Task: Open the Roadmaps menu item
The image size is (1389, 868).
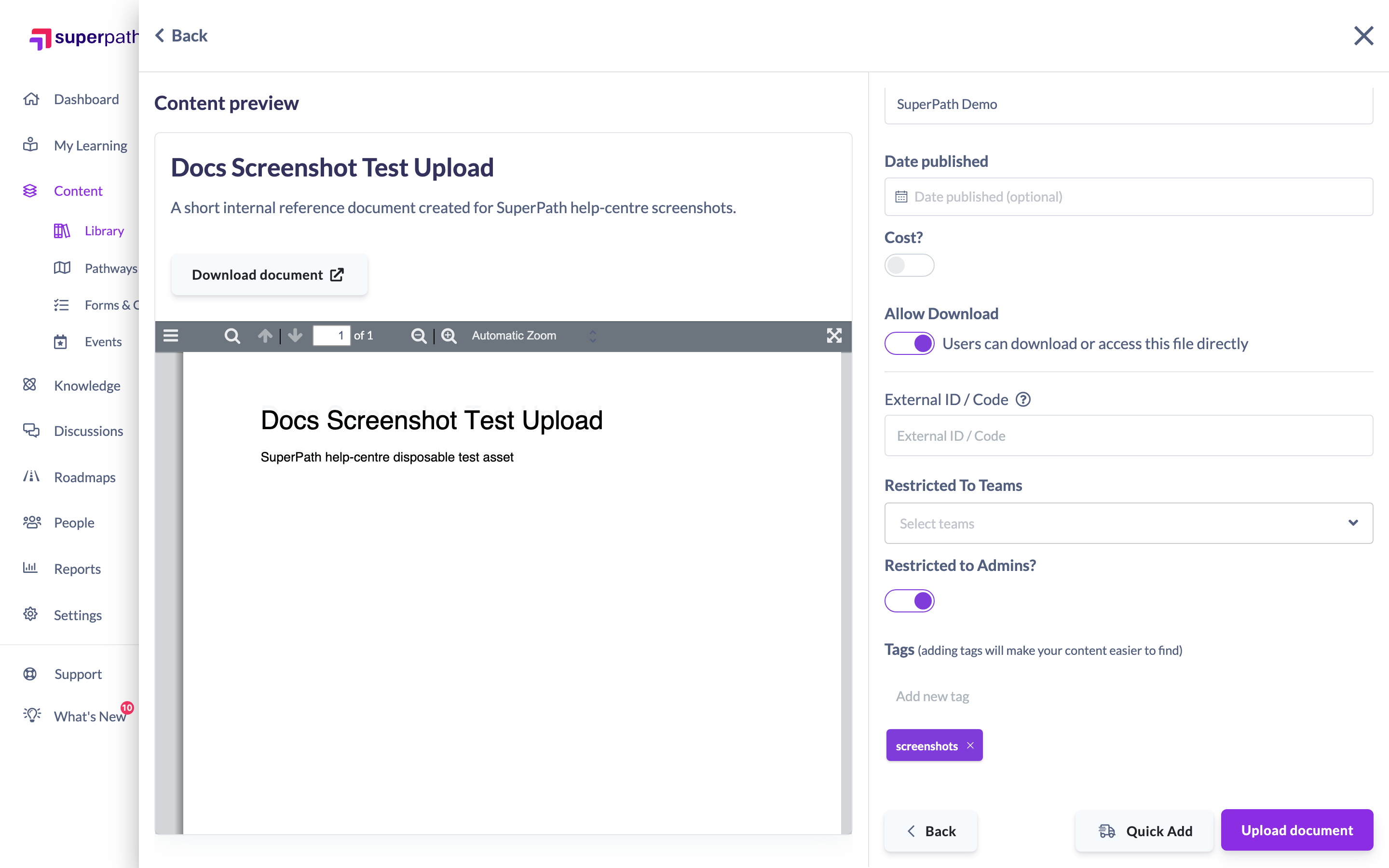Action: (x=84, y=477)
